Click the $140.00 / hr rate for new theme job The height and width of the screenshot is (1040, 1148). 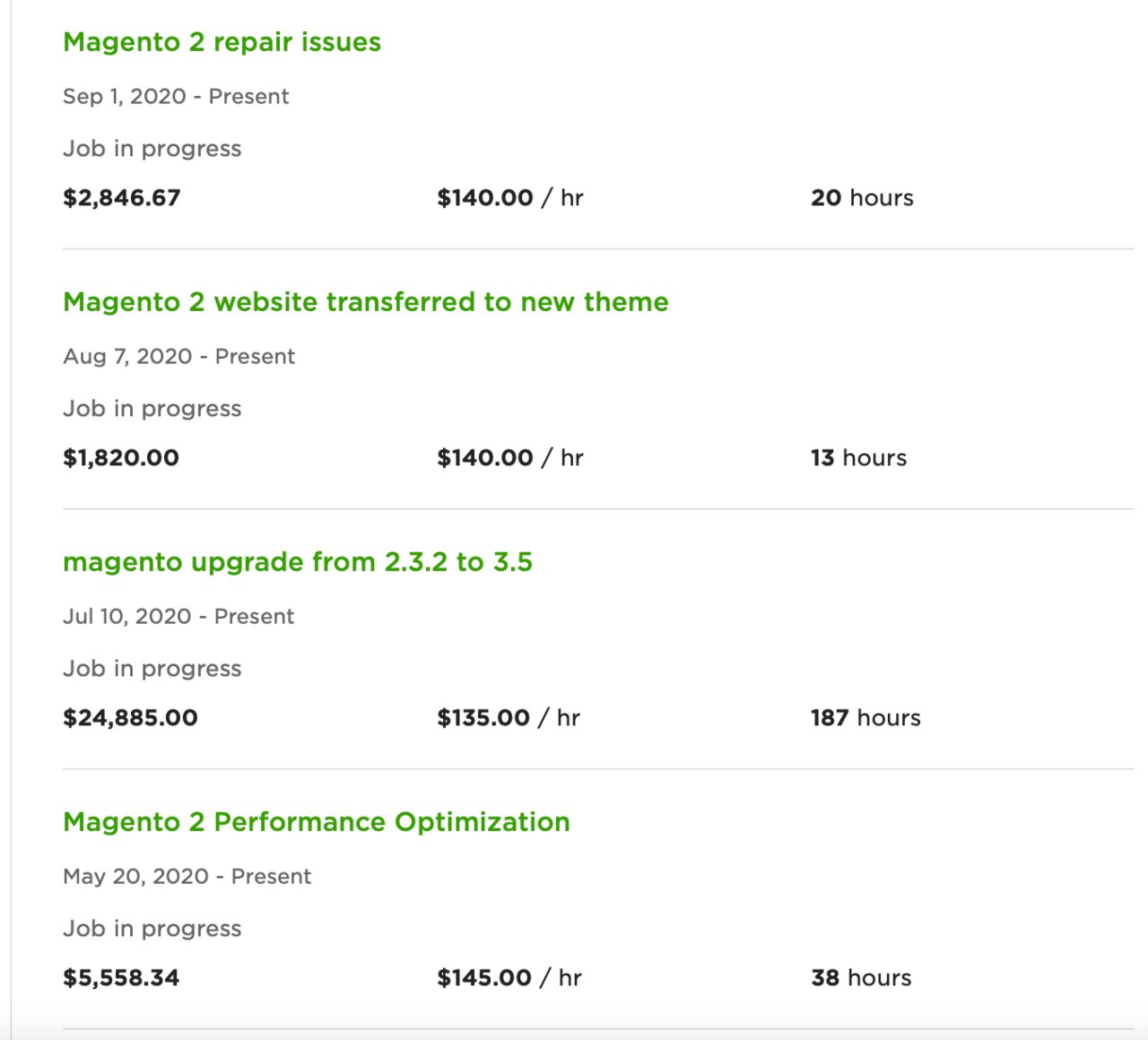click(x=510, y=458)
